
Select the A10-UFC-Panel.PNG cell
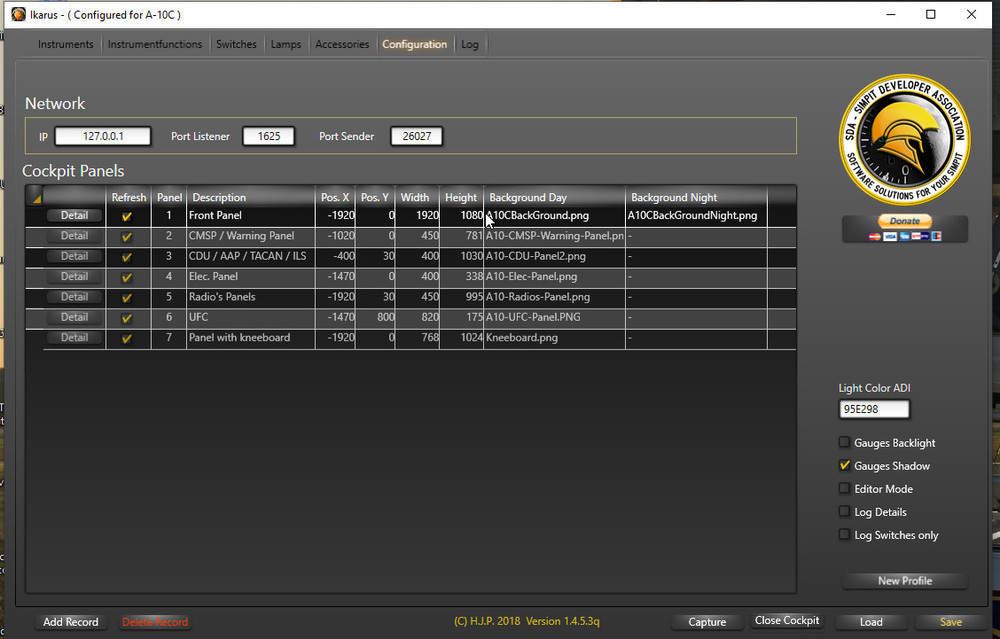tap(554, 318)
